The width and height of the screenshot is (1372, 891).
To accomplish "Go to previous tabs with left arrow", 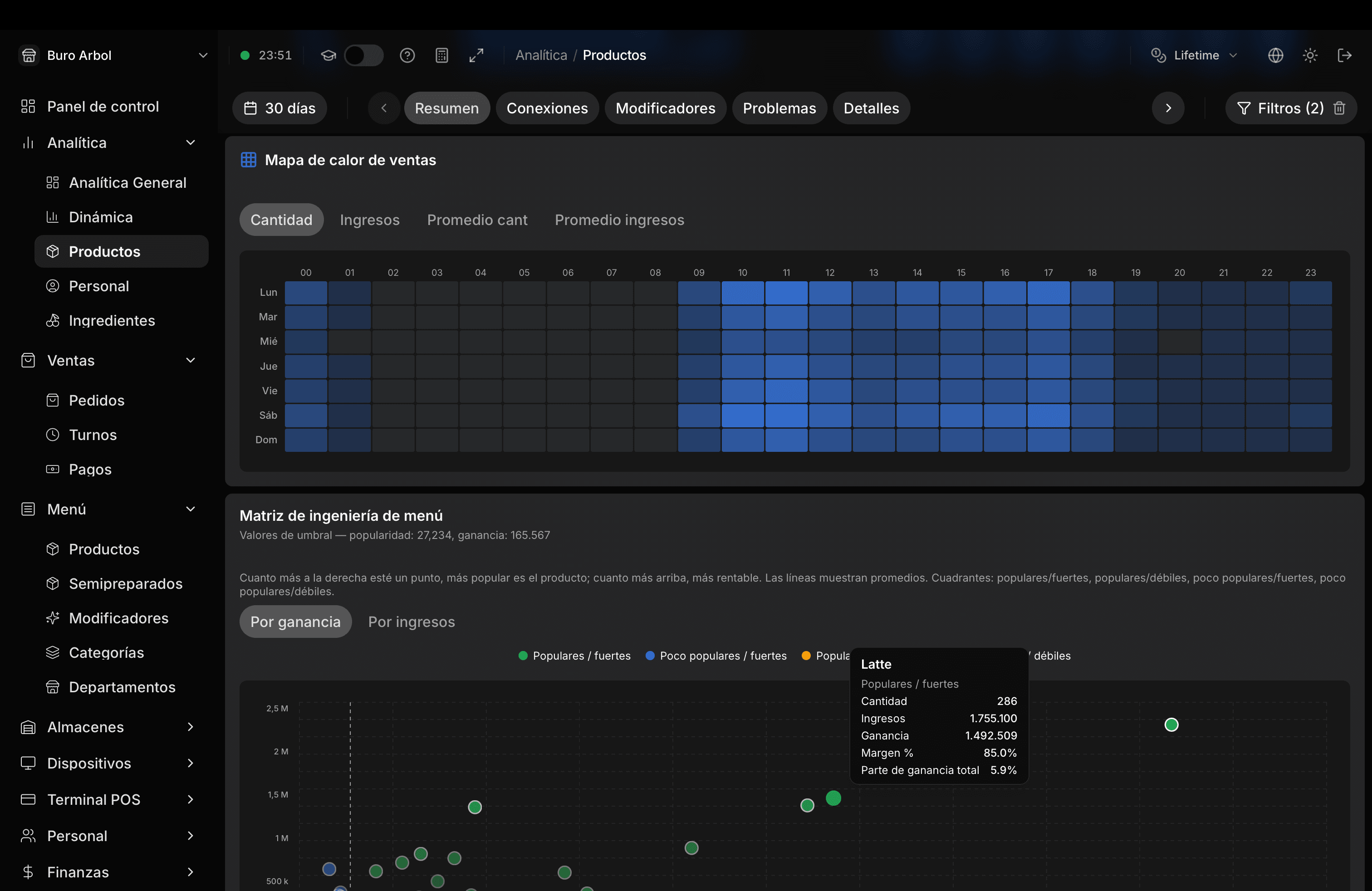I will [384, 108].
